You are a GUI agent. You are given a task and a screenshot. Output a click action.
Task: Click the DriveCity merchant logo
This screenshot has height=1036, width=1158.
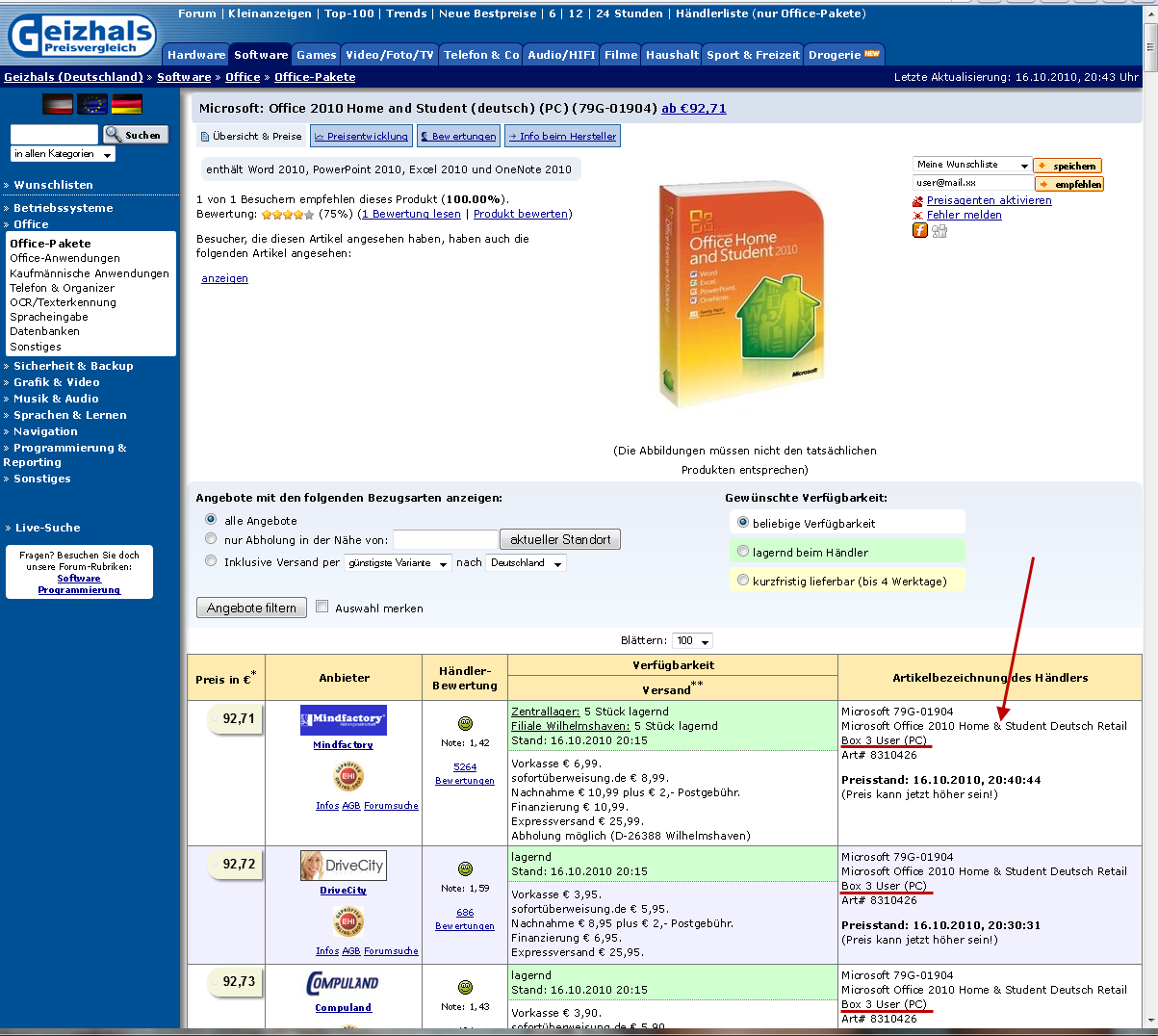tap(343, 865)
